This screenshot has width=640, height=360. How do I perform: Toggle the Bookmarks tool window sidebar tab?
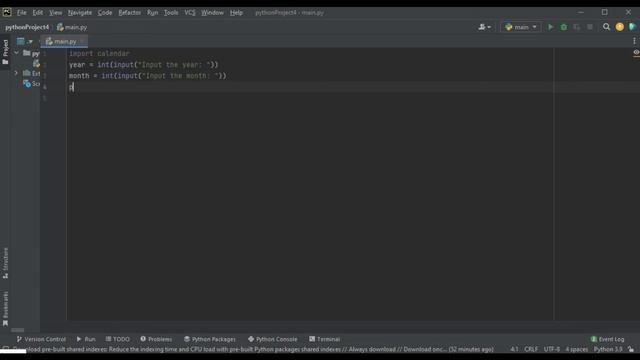pyautogui.click(x=5, y=309)
